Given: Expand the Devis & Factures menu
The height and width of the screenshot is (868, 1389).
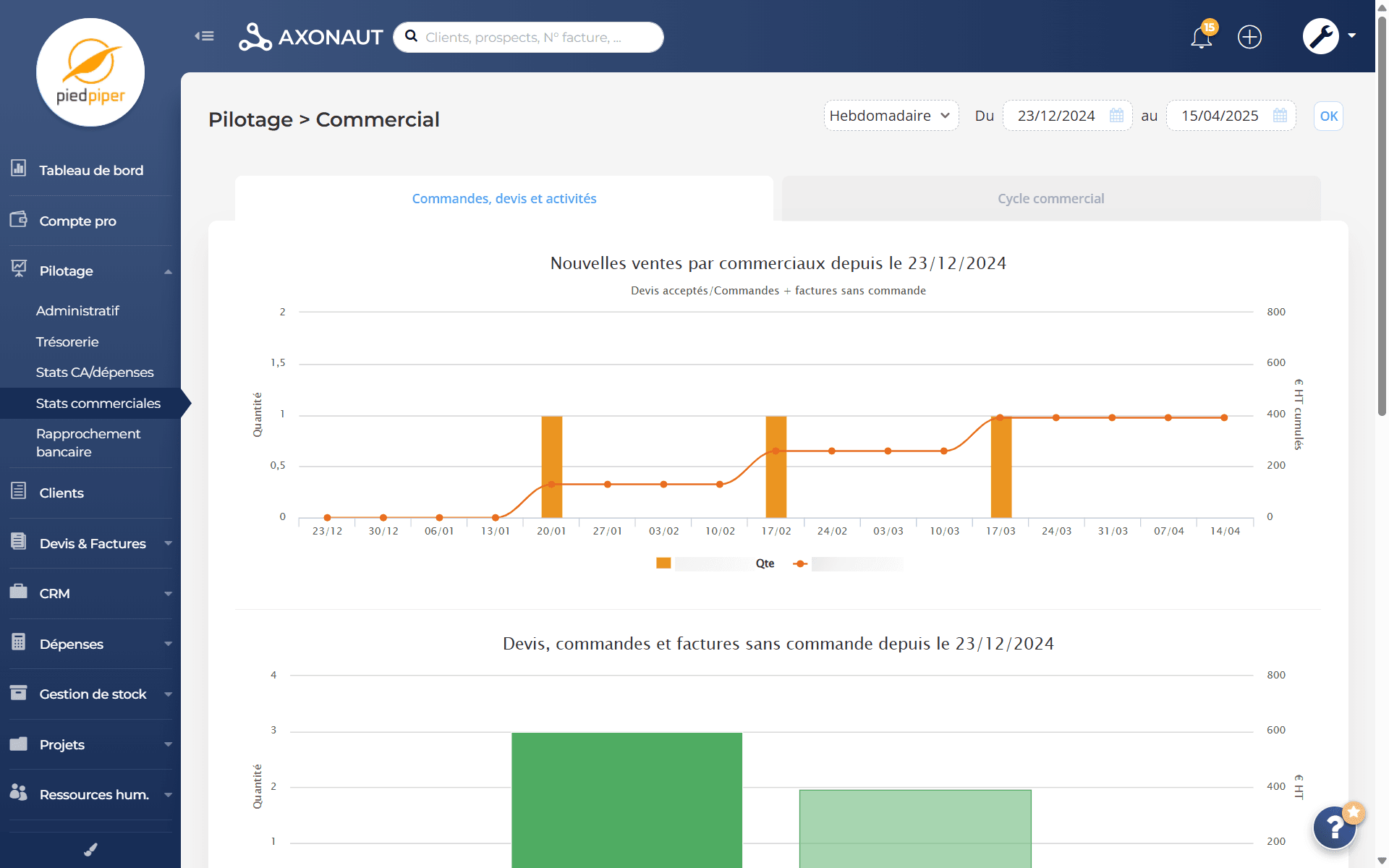Looking at the screenshot, I should click(92, 543).
